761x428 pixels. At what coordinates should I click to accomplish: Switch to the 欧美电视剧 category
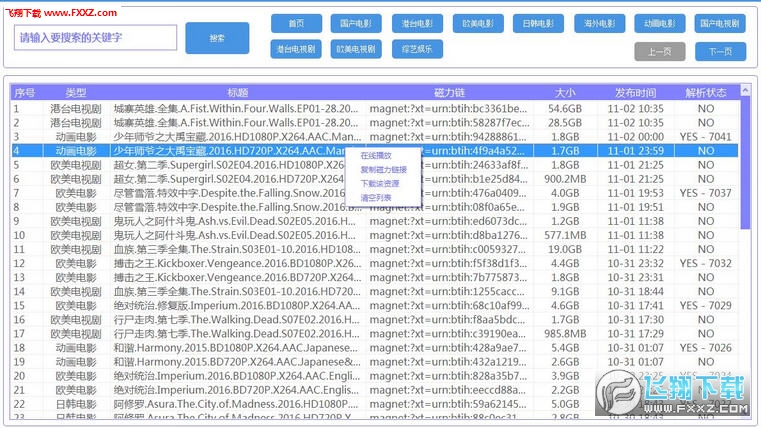coord(356,49)
